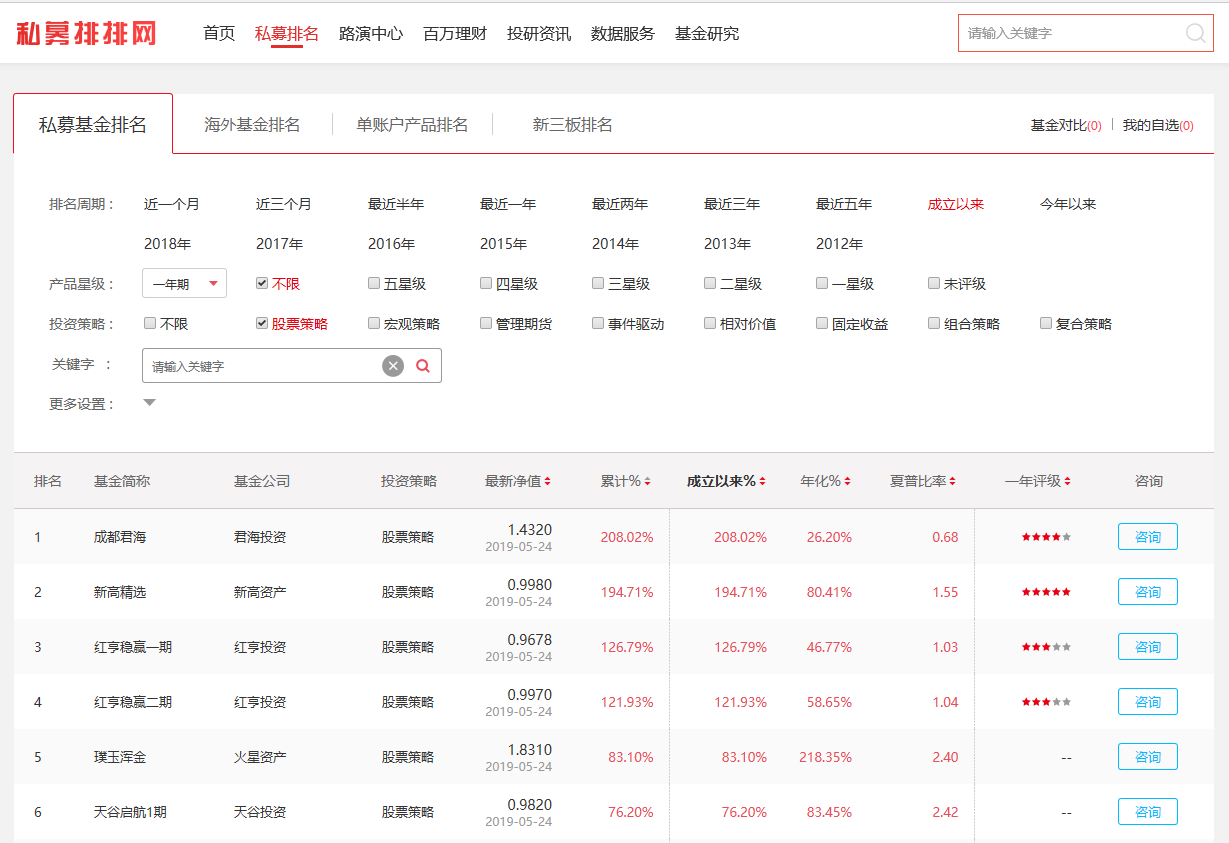
Task: Click the red magnifier in keyword filter
Action: (423, 366)
